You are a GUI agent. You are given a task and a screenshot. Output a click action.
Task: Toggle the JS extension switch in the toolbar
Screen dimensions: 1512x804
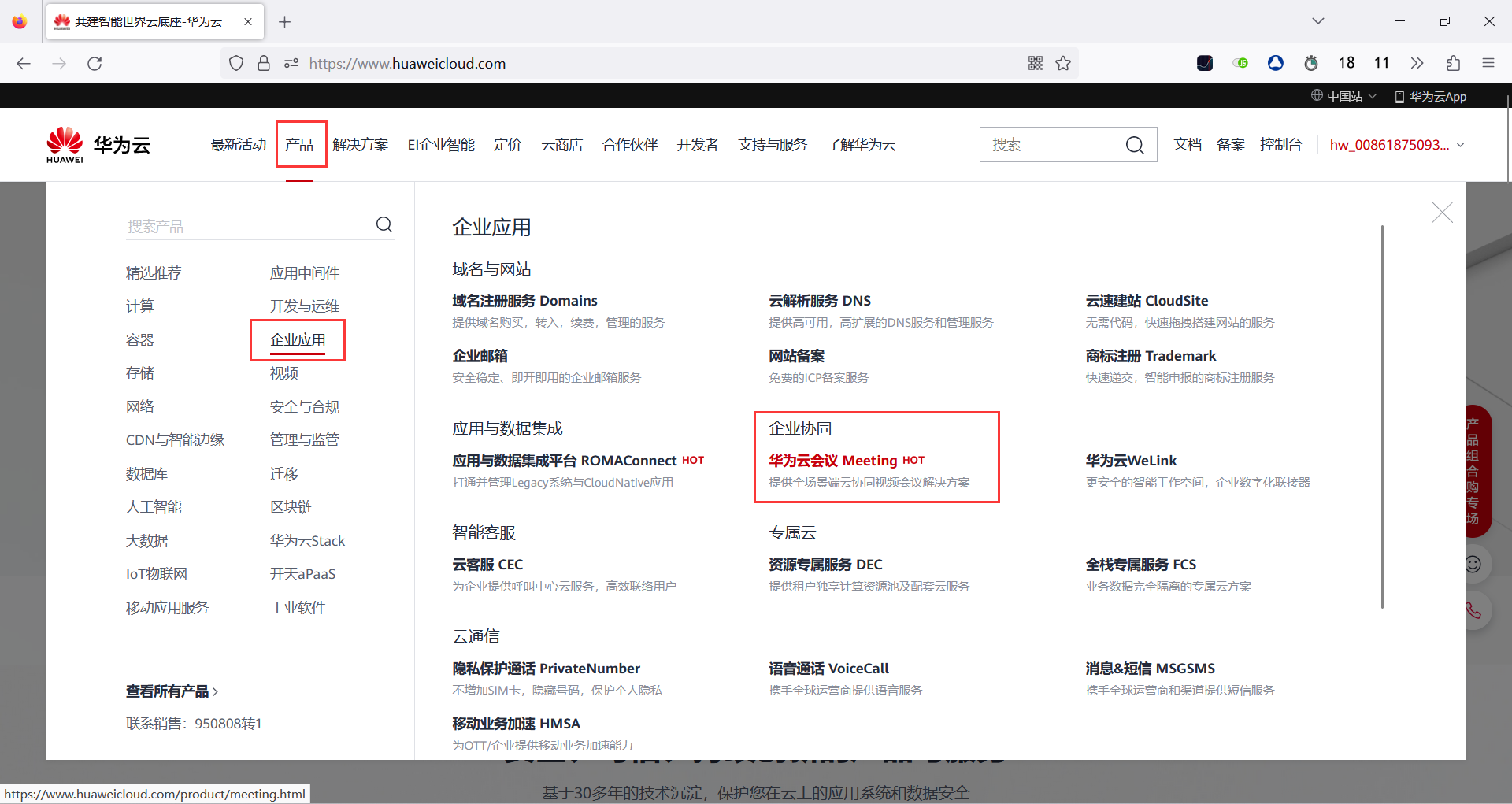click(x=1240, y=63)
